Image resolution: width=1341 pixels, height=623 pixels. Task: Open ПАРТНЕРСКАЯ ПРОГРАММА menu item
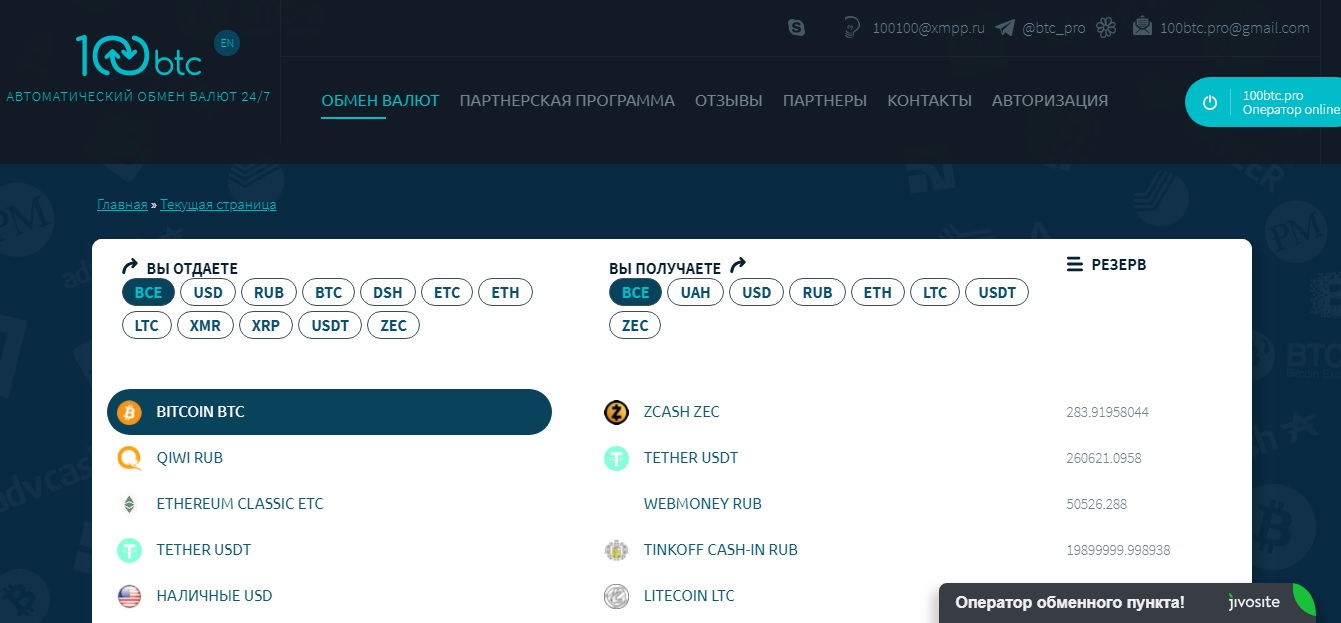click(567, 101)
